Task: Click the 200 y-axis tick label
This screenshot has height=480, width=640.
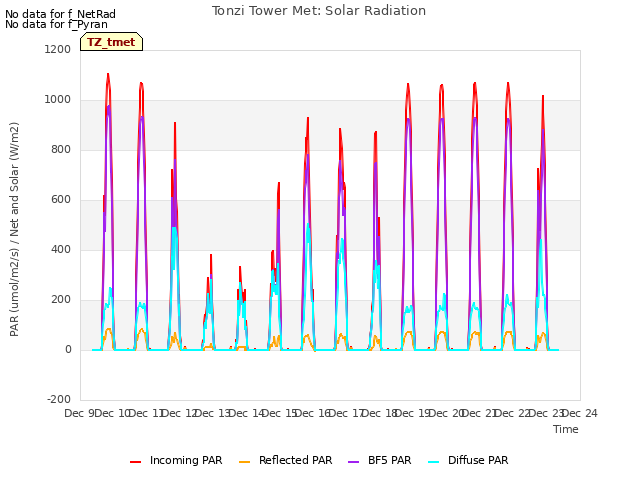Action: click(61, 300)
